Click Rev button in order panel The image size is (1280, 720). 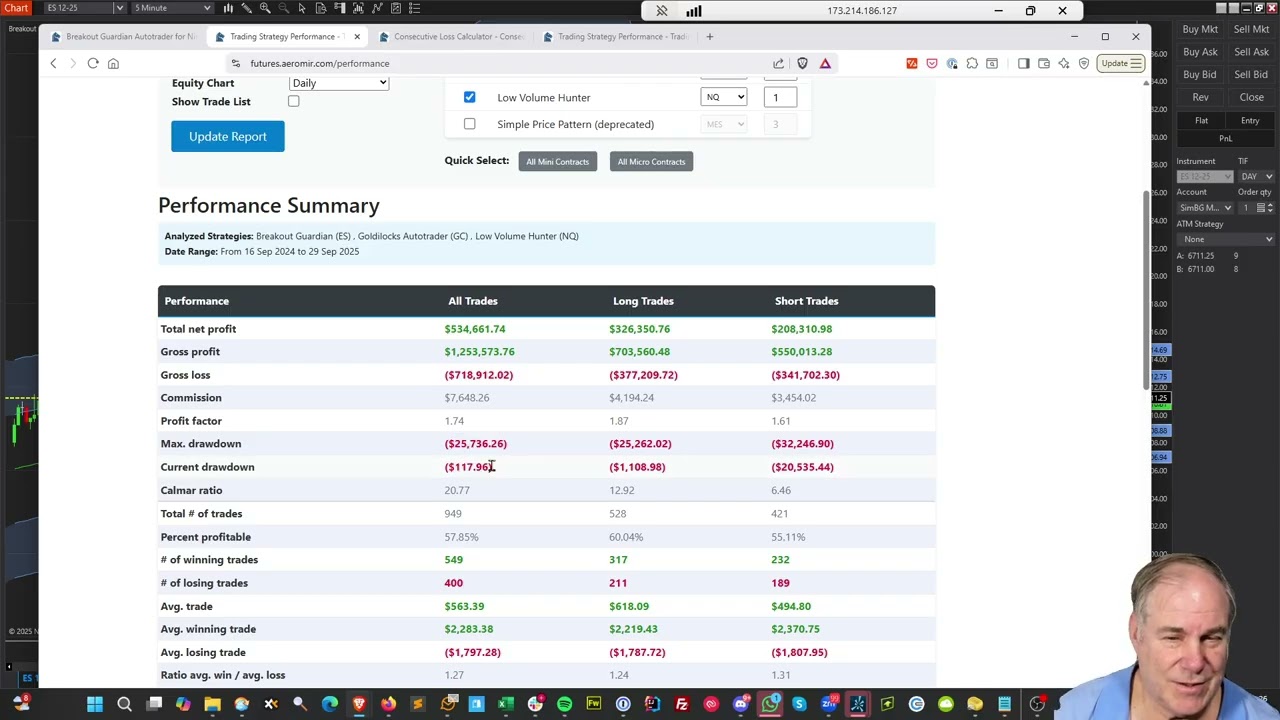(1200, 97)
